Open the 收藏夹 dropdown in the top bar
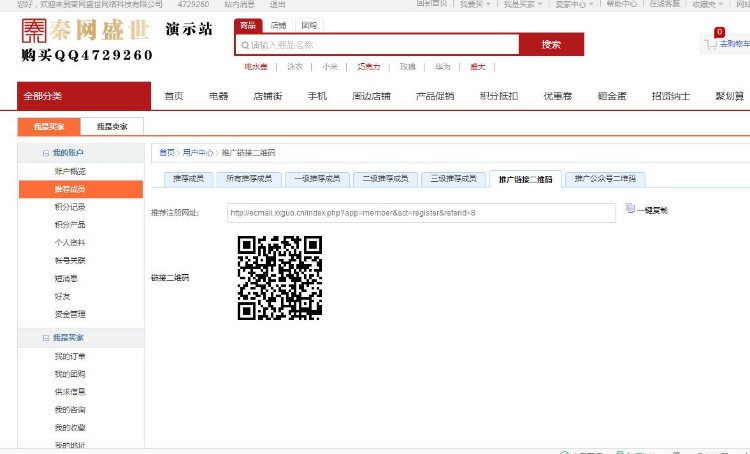This screenshot has height=454, width=750. (707, 4)
